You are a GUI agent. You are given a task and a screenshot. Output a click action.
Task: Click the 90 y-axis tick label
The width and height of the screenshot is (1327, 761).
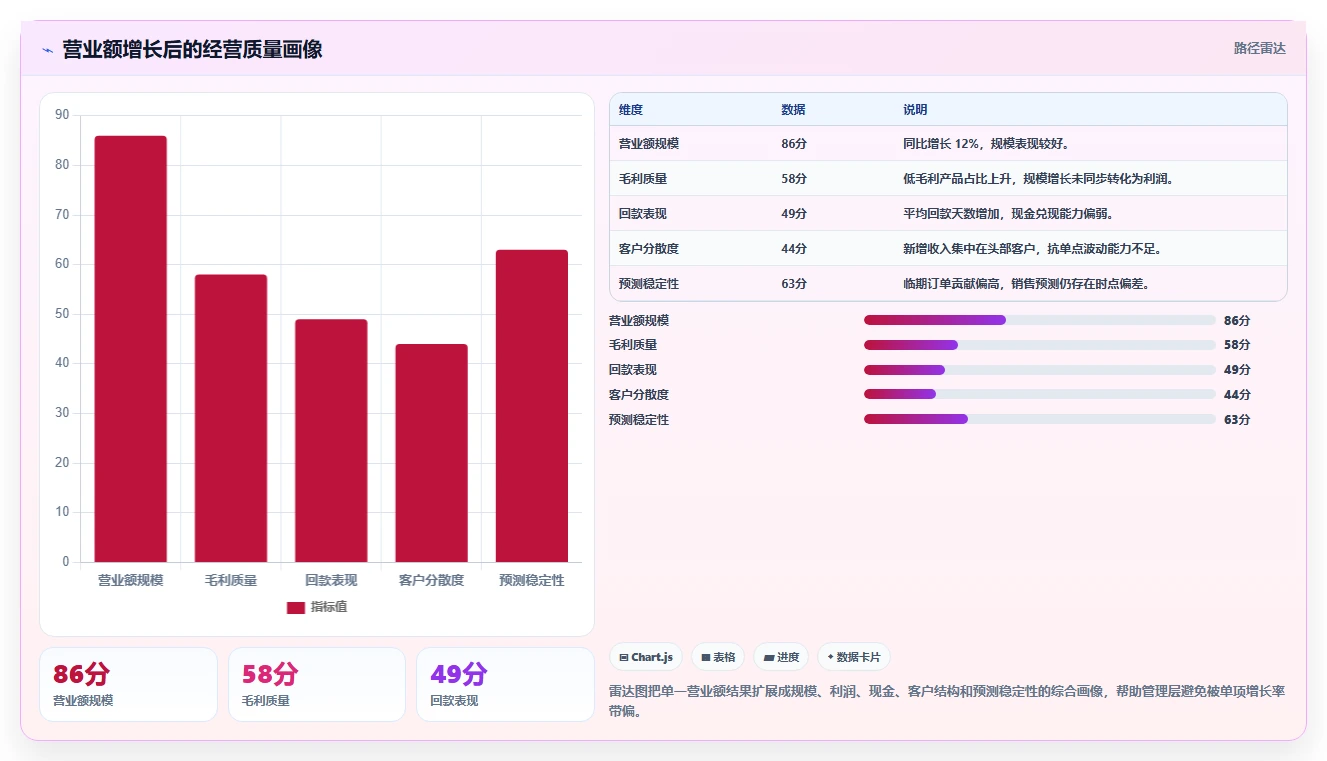[x=63, y=115]
